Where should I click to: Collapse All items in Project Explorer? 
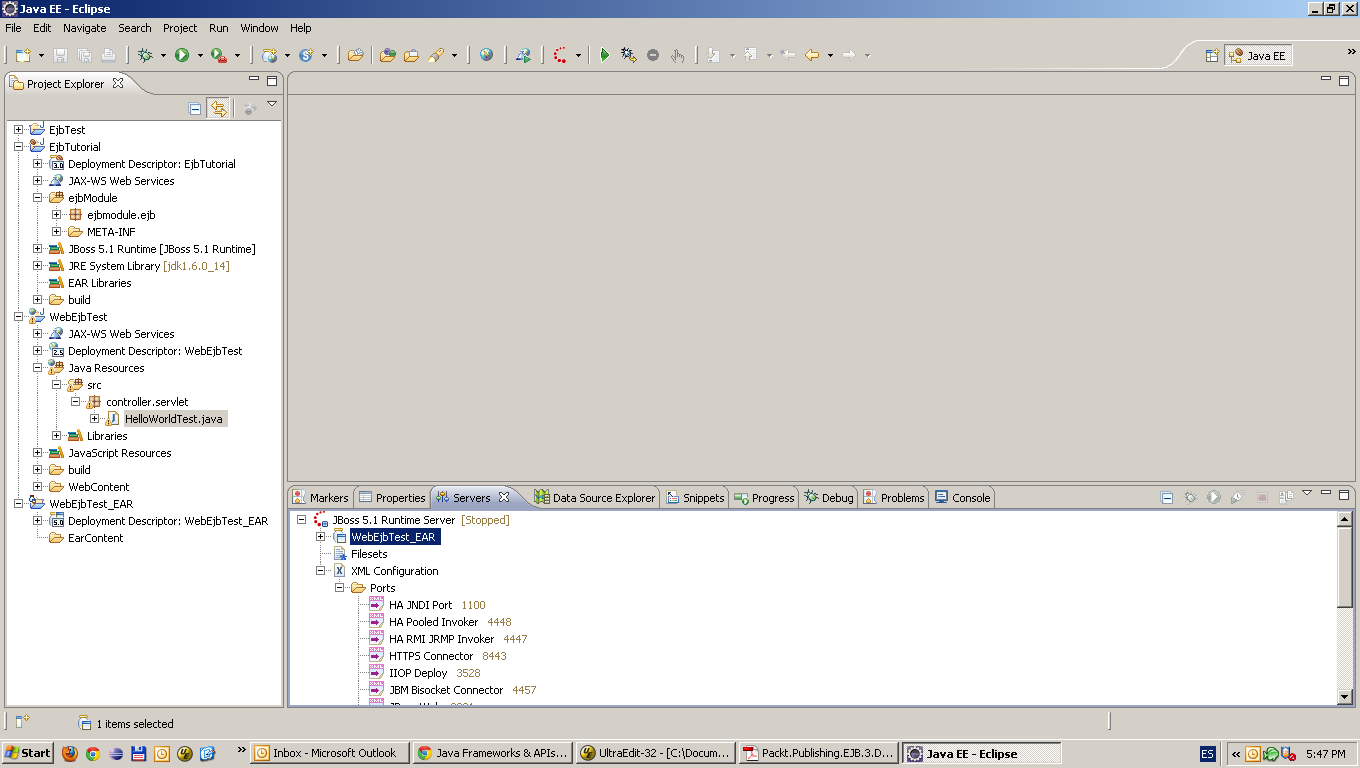click(x=196, y=107)
